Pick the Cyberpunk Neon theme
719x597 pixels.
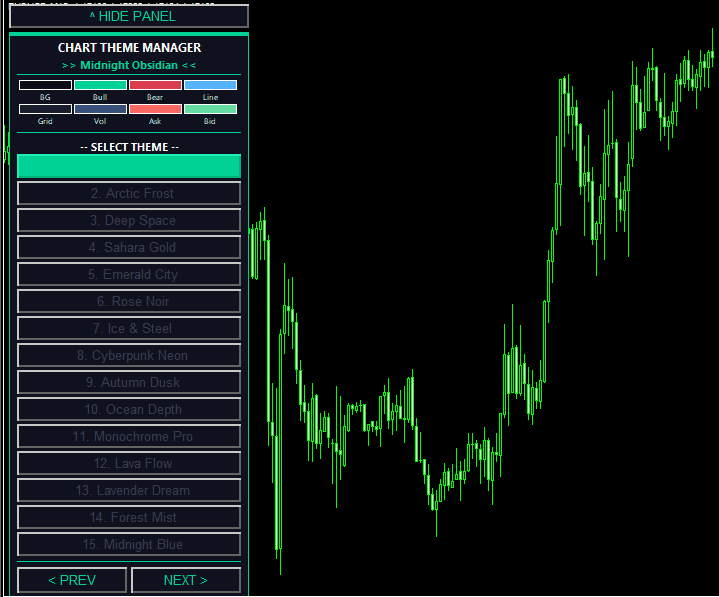(x=129, y=355)
